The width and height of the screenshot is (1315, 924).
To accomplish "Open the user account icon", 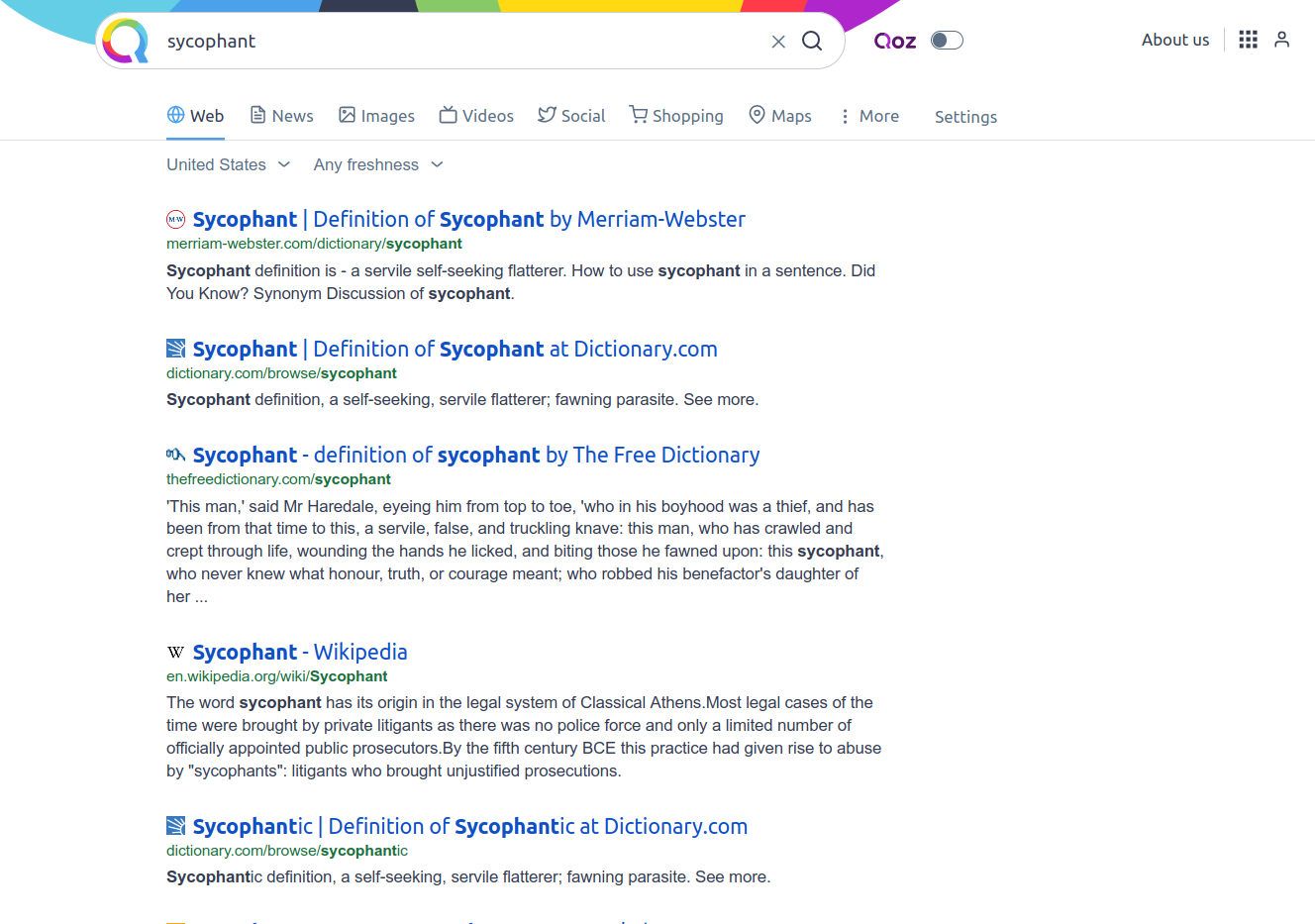I will [1282, 40].
